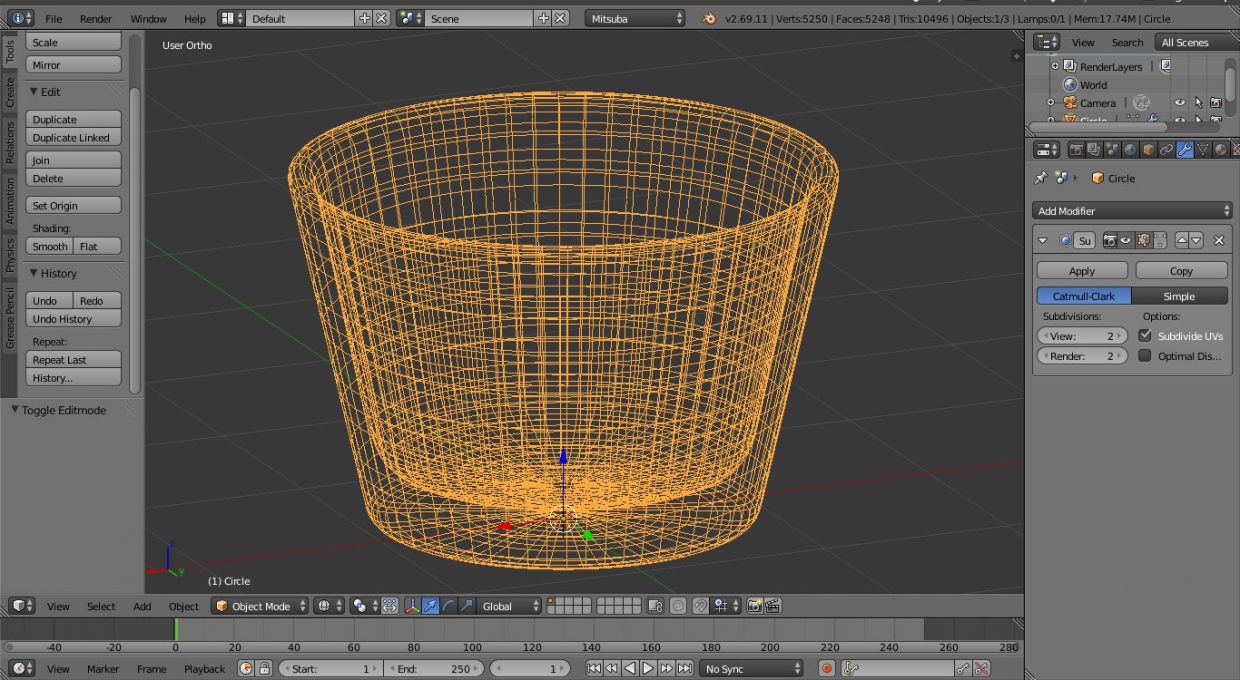Open the Object Data triangle tab
1240x680 pixels.
1202,150
